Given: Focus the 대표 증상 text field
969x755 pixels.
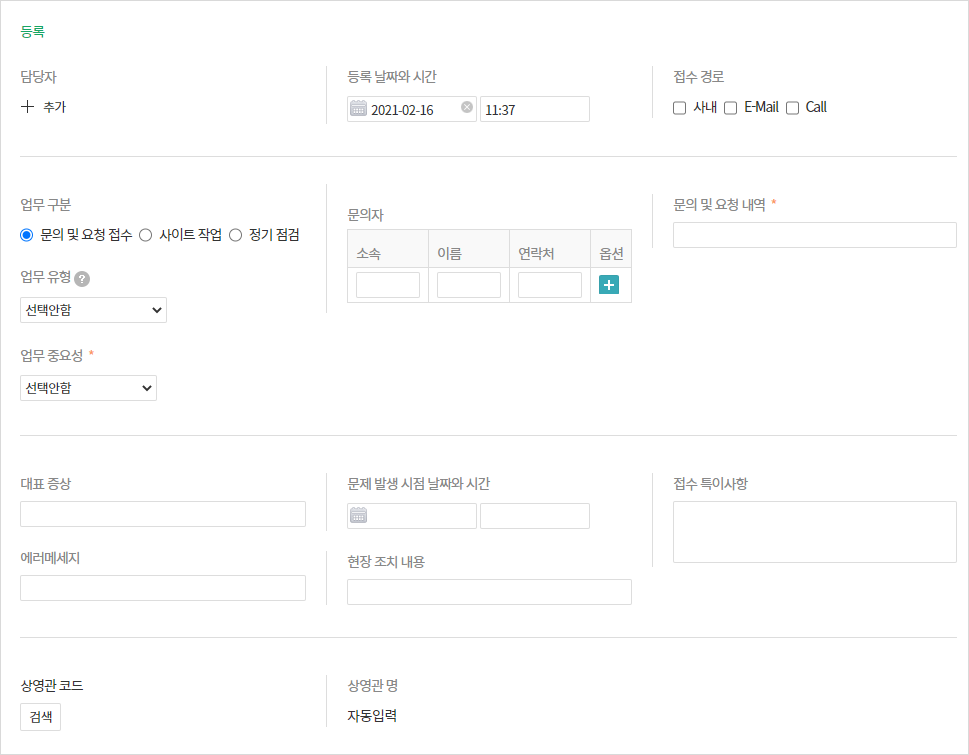Looking at the screenshot, I should click(x=162, y=514).
